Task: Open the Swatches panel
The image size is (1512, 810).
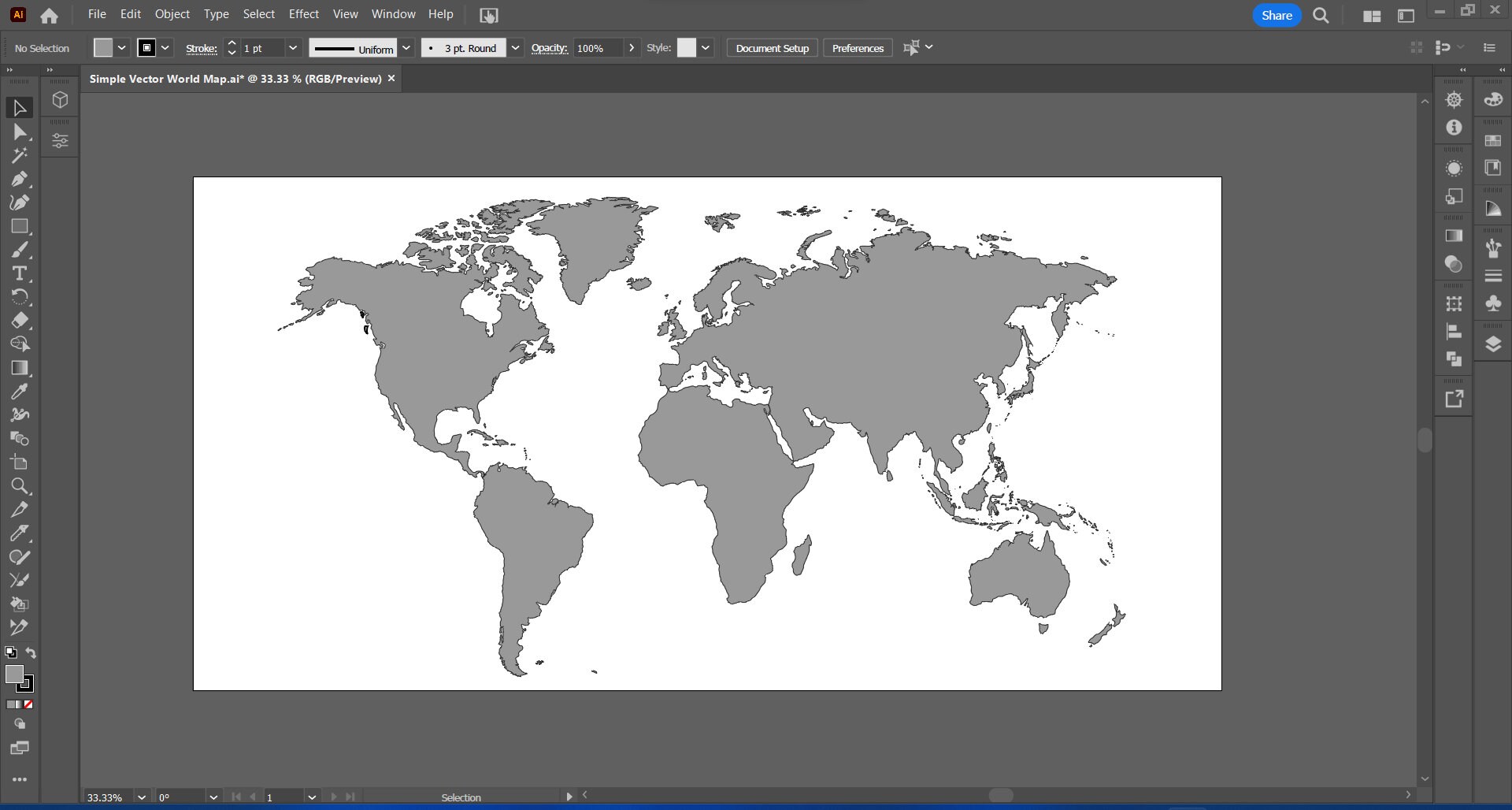Action: click(1493, 142)
